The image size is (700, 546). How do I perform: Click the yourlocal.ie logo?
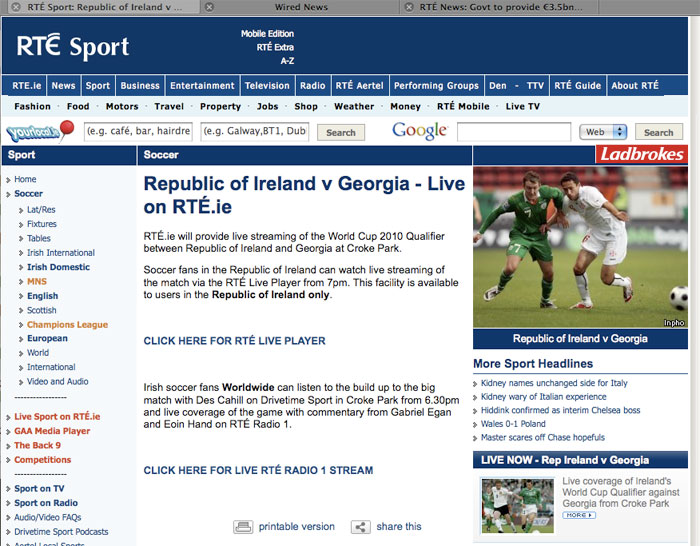pyautogui.click(x=39, y=131)
